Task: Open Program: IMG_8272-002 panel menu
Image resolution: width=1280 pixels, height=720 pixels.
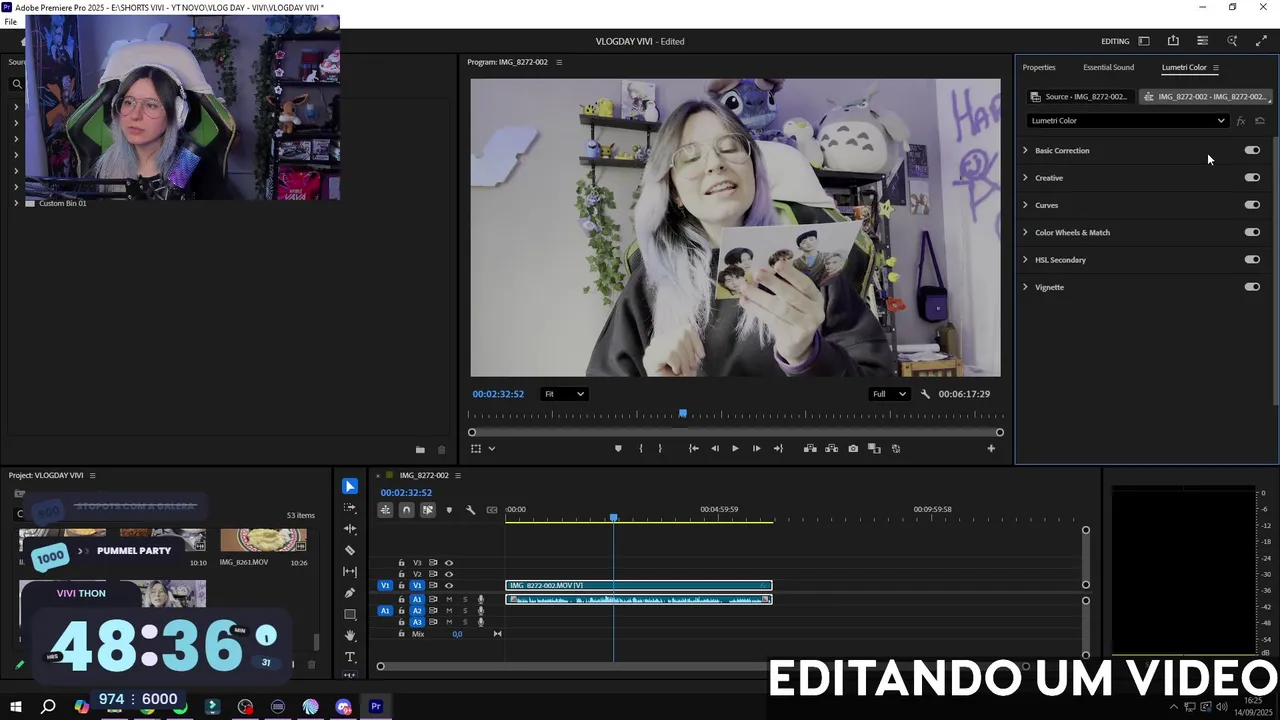Action: pos(559,62)
